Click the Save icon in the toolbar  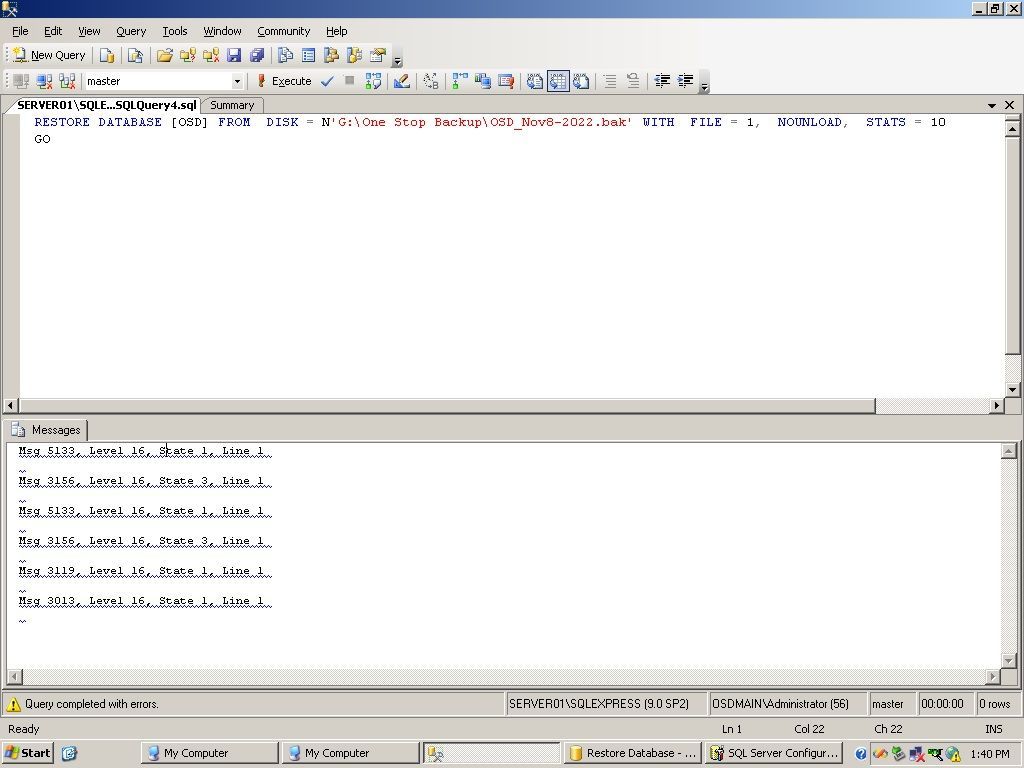235,55
